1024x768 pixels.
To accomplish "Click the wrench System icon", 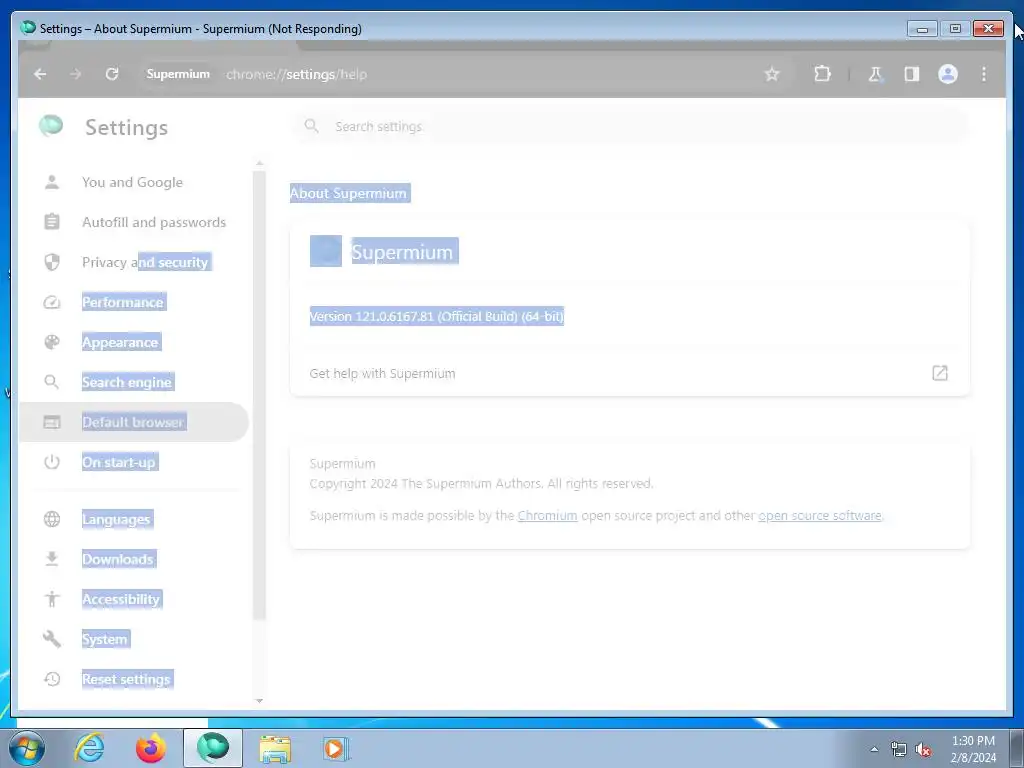I will pyautogui.click(x=52, y=639).
